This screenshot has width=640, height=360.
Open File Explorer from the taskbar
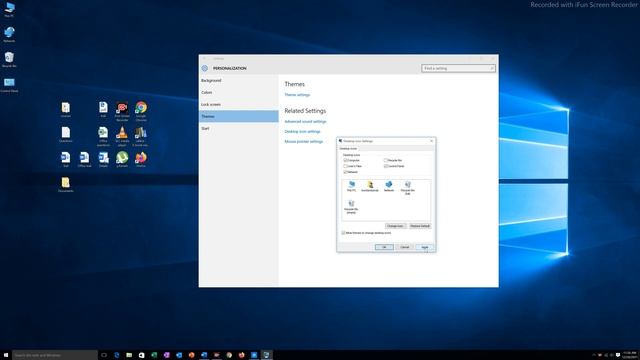click(x=129, y=355)
